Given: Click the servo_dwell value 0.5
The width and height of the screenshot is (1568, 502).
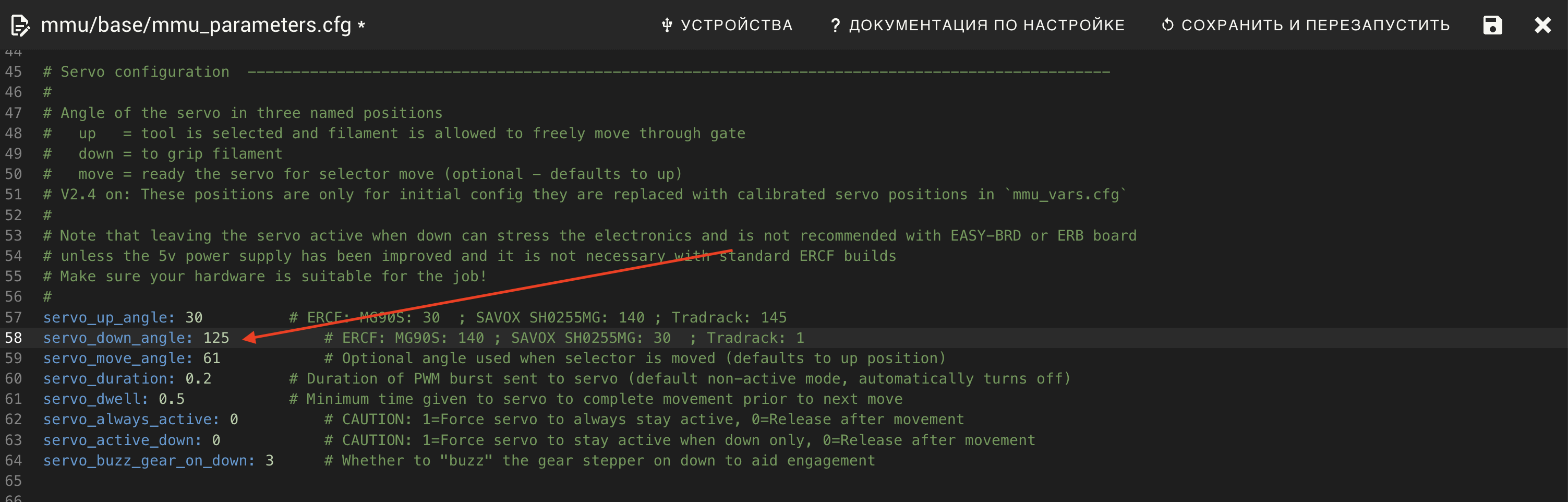Looking at the screenshot, I should 172,399.
